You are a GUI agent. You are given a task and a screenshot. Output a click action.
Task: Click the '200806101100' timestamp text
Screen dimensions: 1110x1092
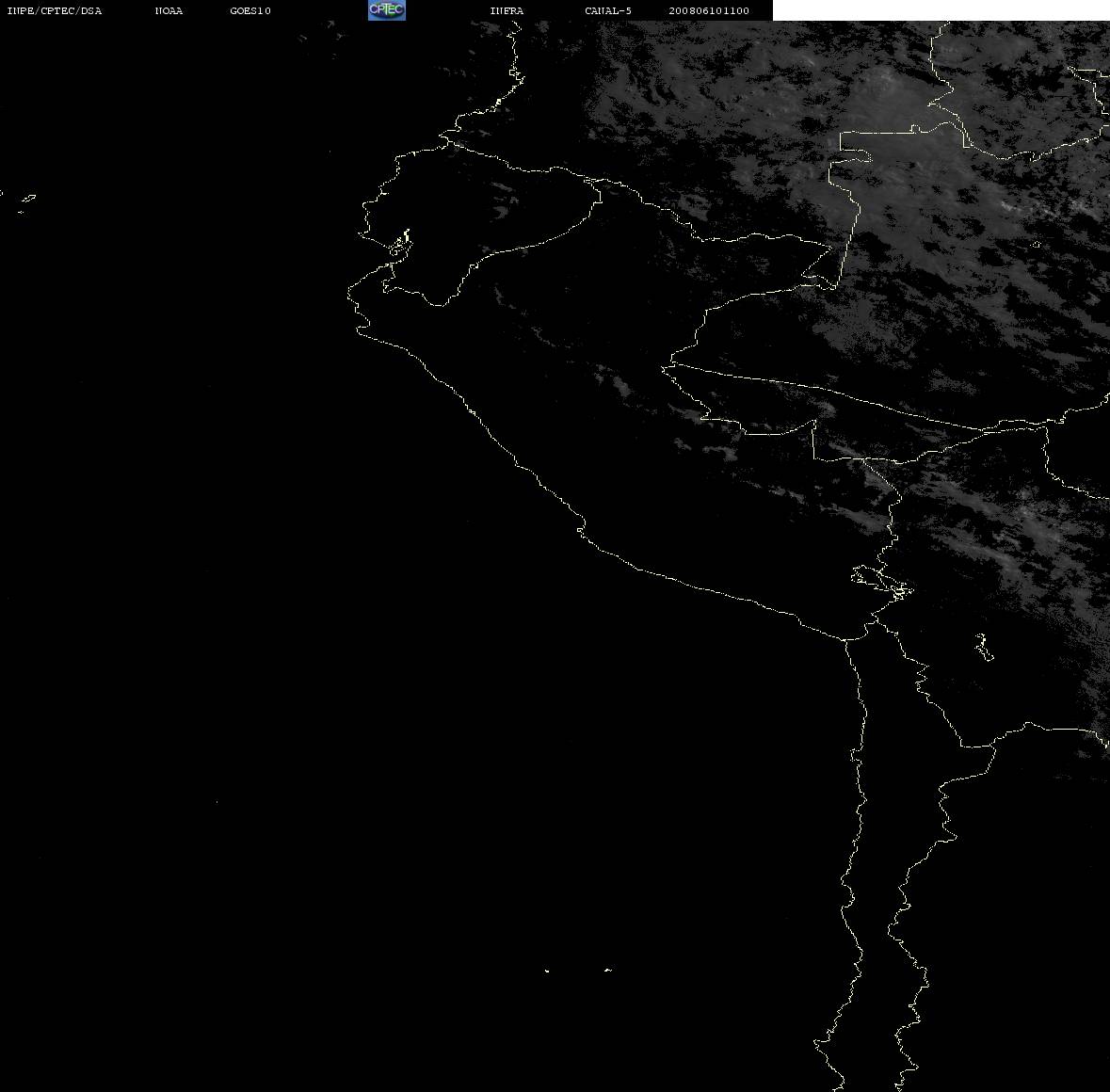point(709,10)
